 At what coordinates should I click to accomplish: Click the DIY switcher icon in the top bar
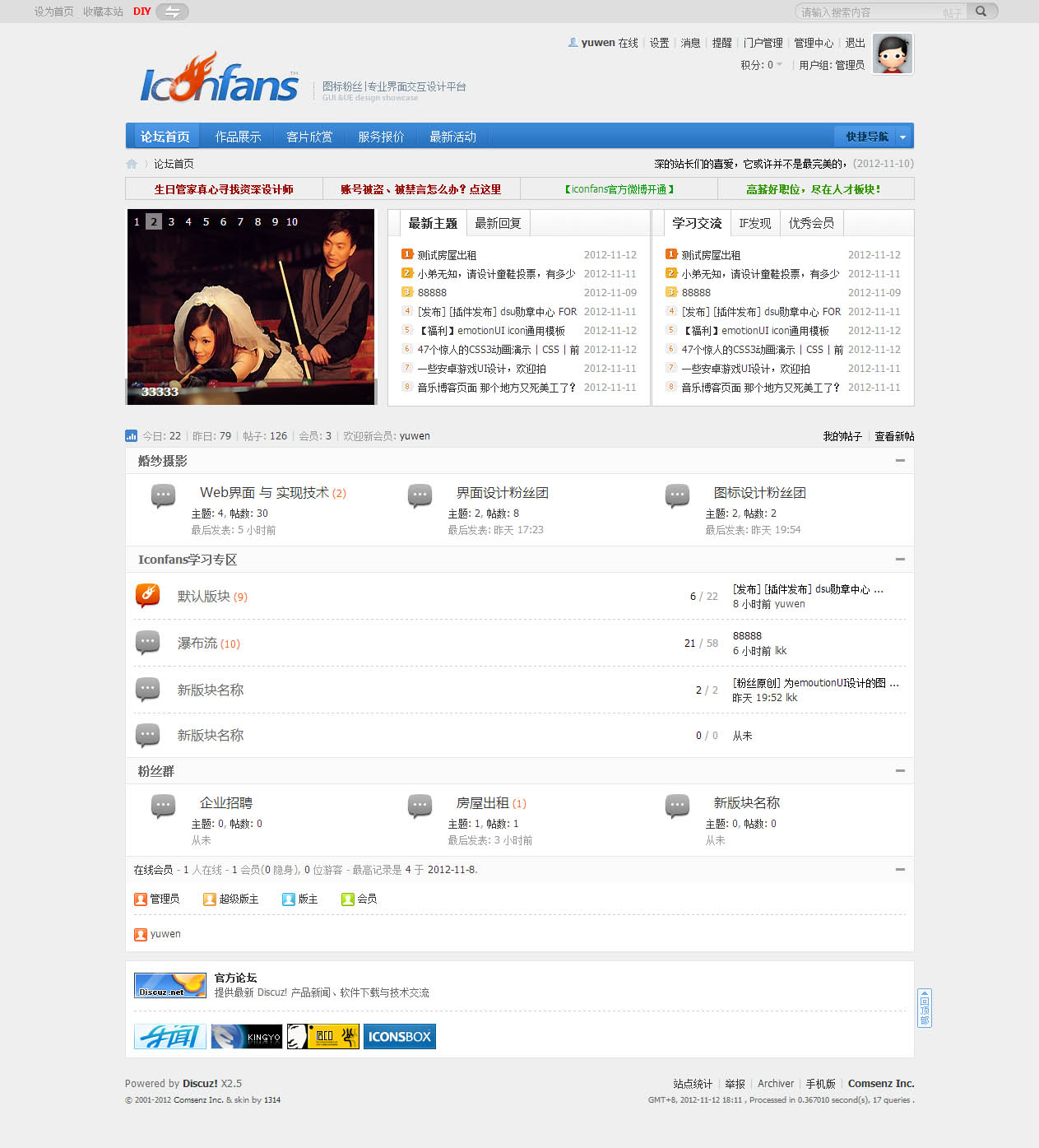(171, 12)
